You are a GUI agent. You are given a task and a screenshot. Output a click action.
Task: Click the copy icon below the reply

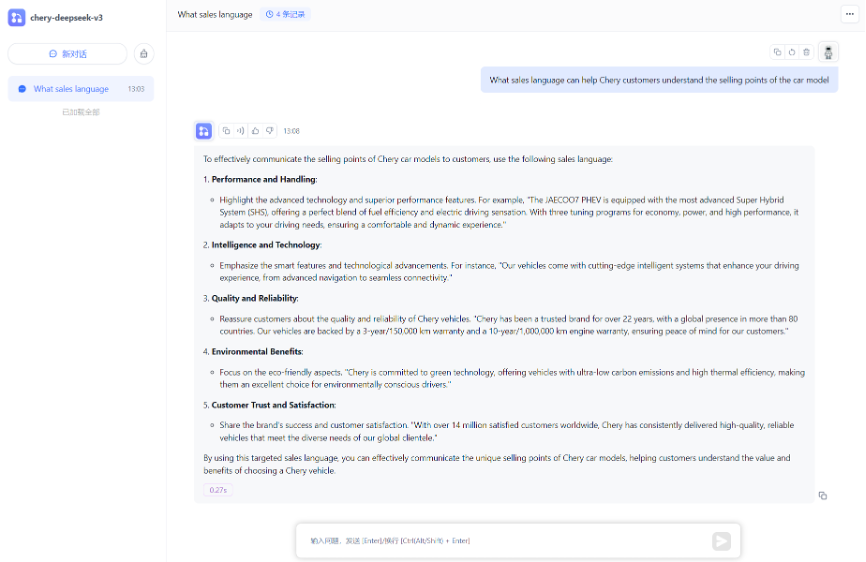[822, 495]
